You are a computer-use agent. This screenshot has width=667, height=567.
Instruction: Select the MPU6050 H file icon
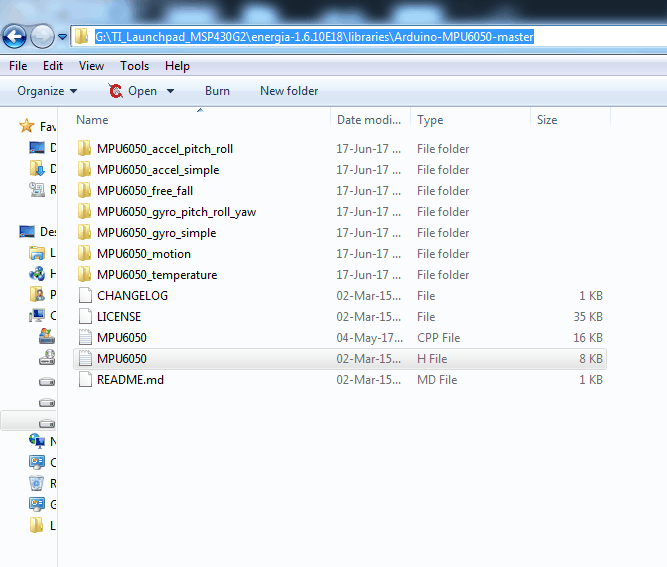pyautogui.click(x=85, y=358)
